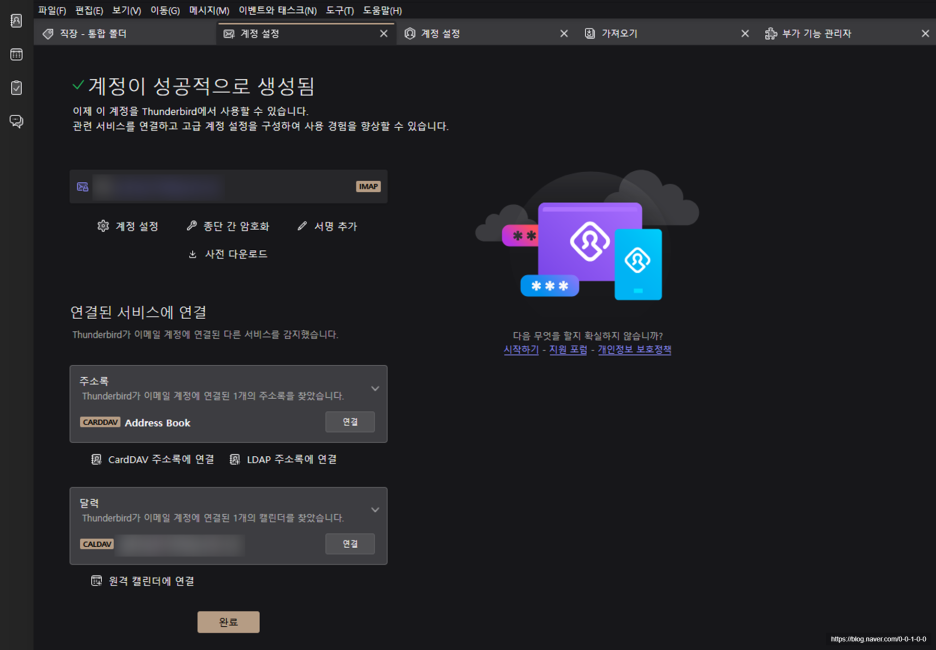Click the 완료 button
The width and height of the screenshot is (936, 650).
[229, 622]
